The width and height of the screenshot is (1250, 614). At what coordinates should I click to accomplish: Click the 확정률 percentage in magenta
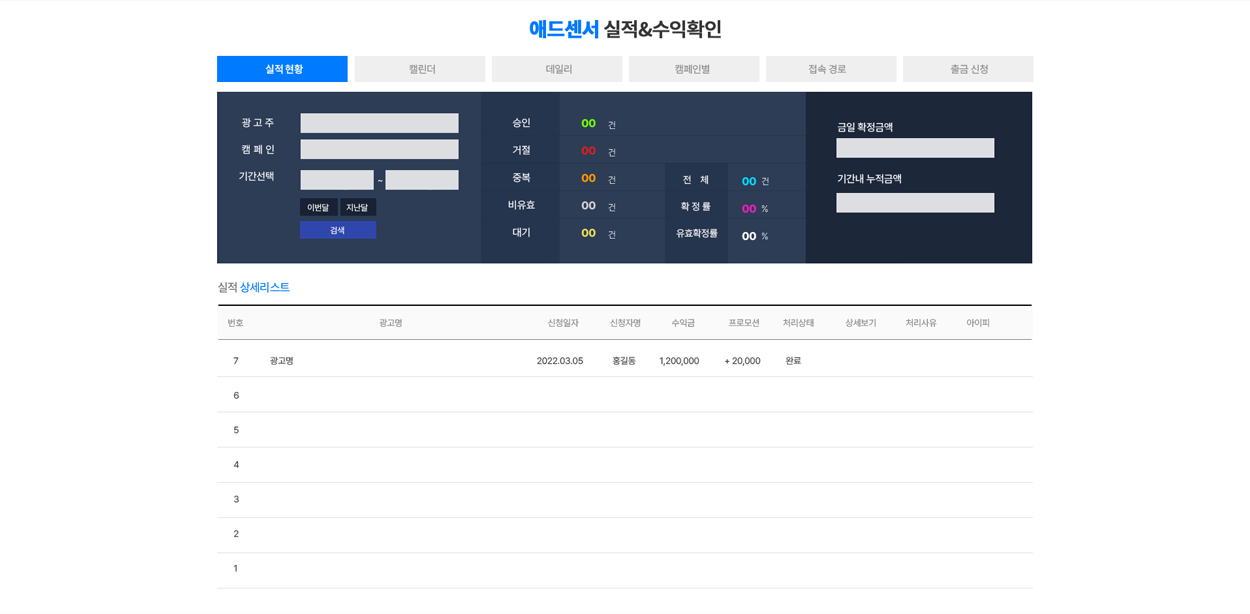coord(749,208)
